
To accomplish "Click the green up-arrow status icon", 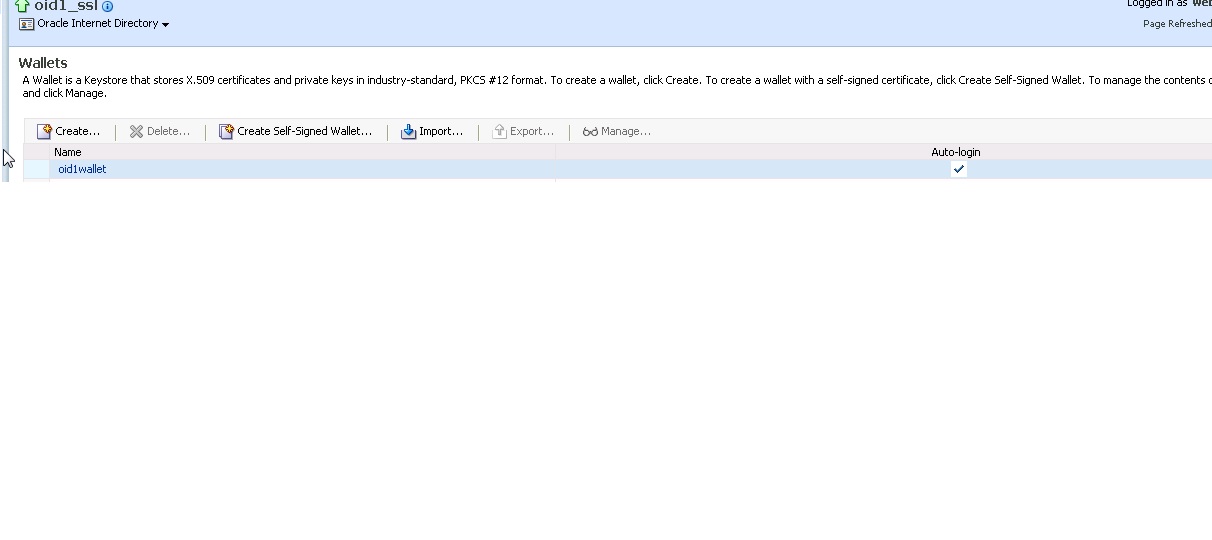I will pyautogui.click(x=22, y=5).
